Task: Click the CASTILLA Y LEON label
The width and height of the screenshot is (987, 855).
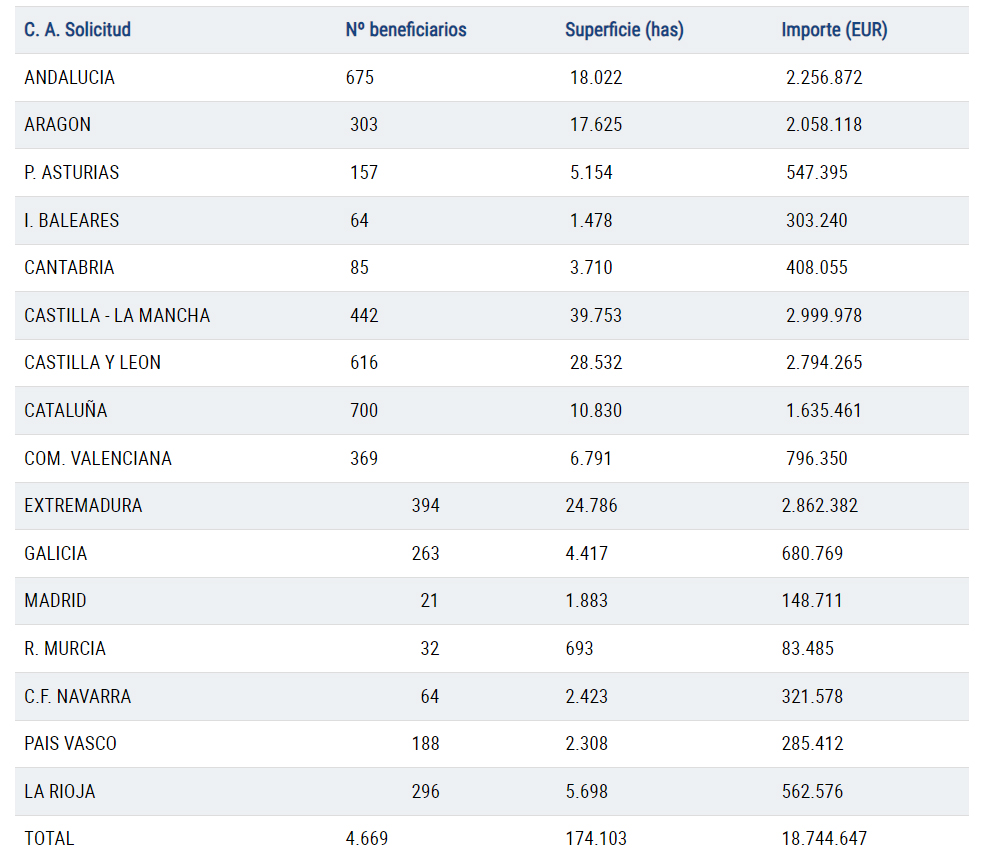Action: pyautogui.click(x=92, y=363)
